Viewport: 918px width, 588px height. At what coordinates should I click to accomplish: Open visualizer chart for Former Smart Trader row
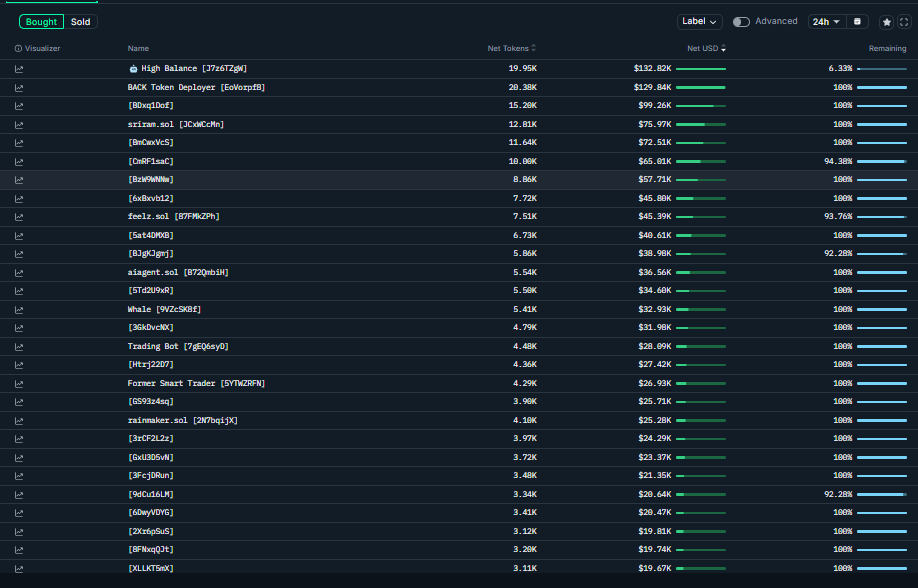[19, 384]
